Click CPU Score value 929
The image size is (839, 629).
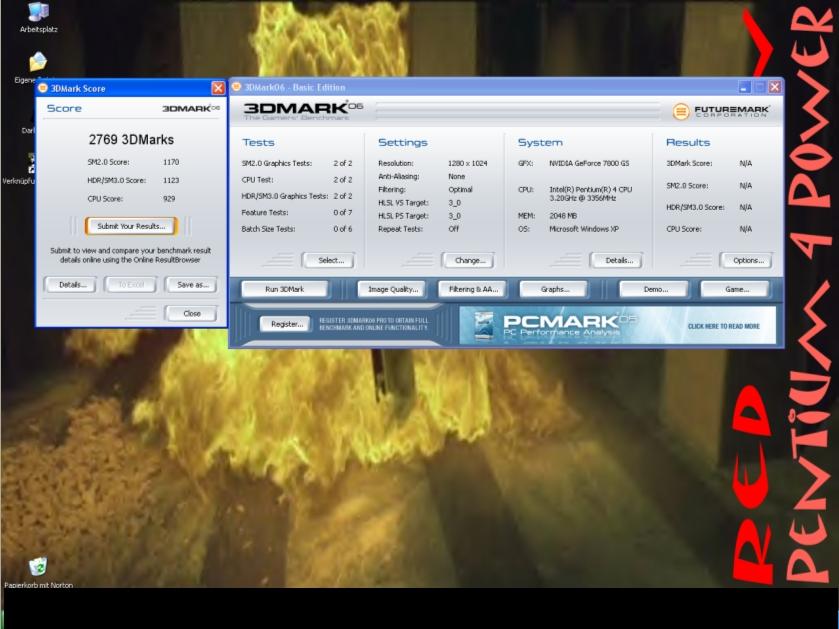tap(169, 198)
